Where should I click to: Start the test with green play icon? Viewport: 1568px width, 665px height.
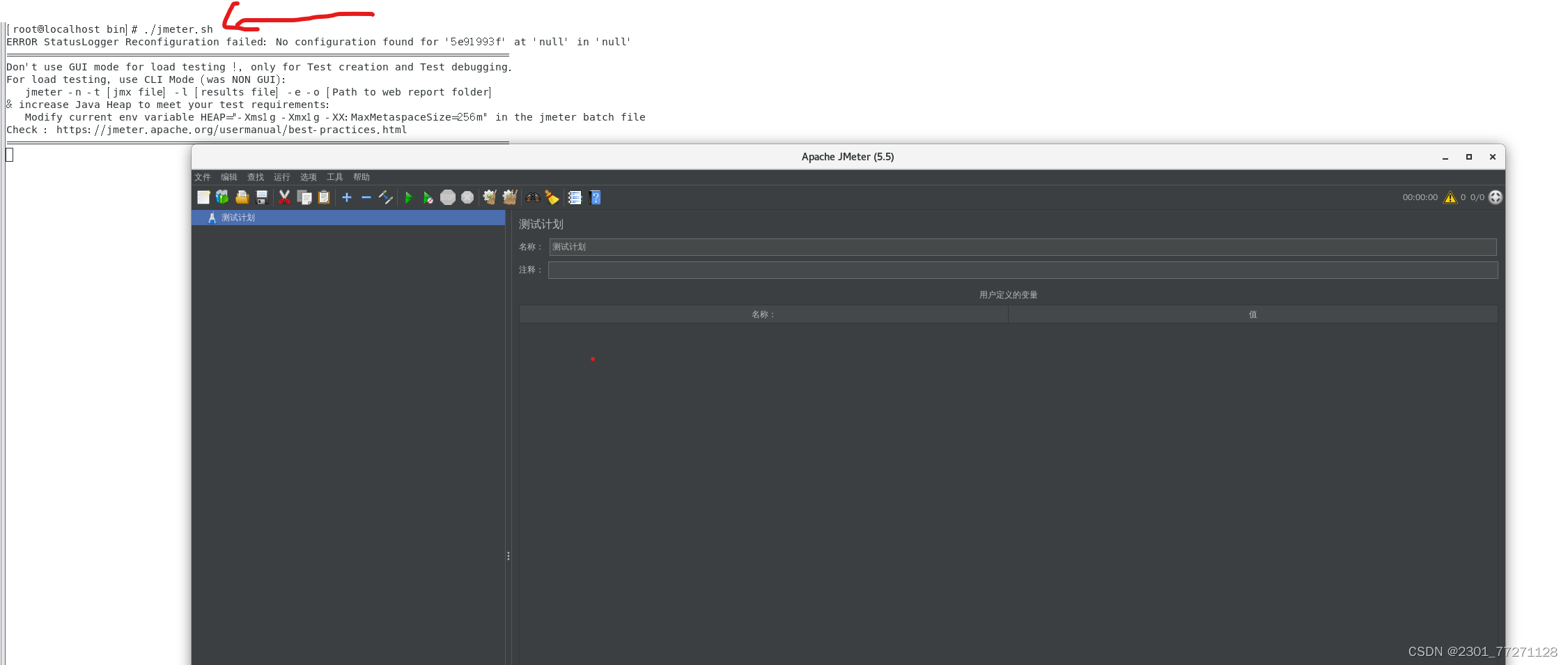[410, 197]
